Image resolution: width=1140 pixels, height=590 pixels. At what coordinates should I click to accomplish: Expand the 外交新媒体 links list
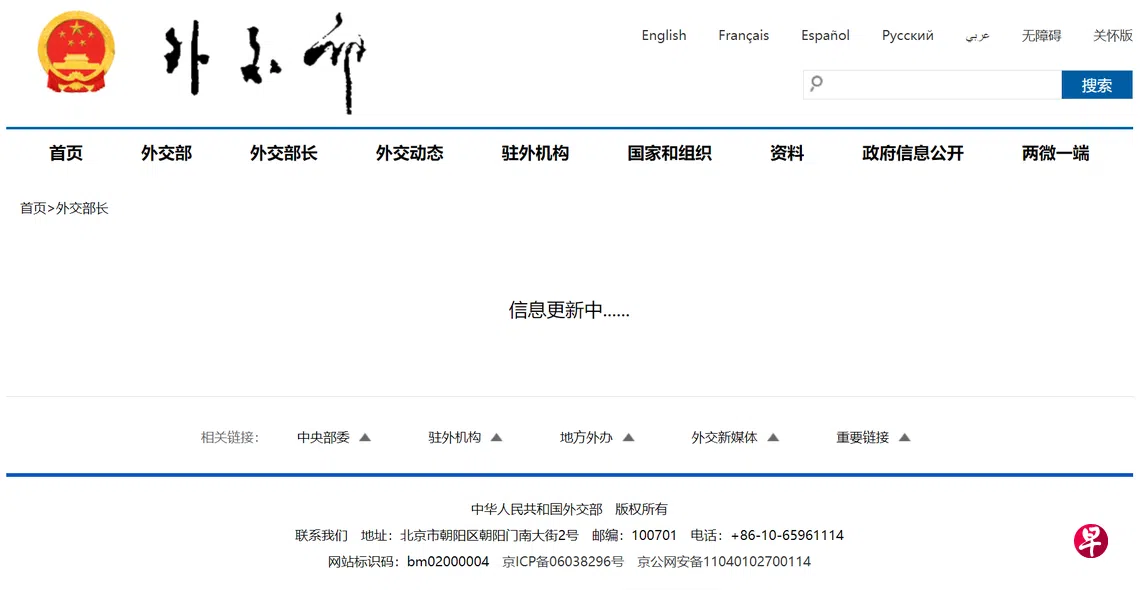coord(734,437)
